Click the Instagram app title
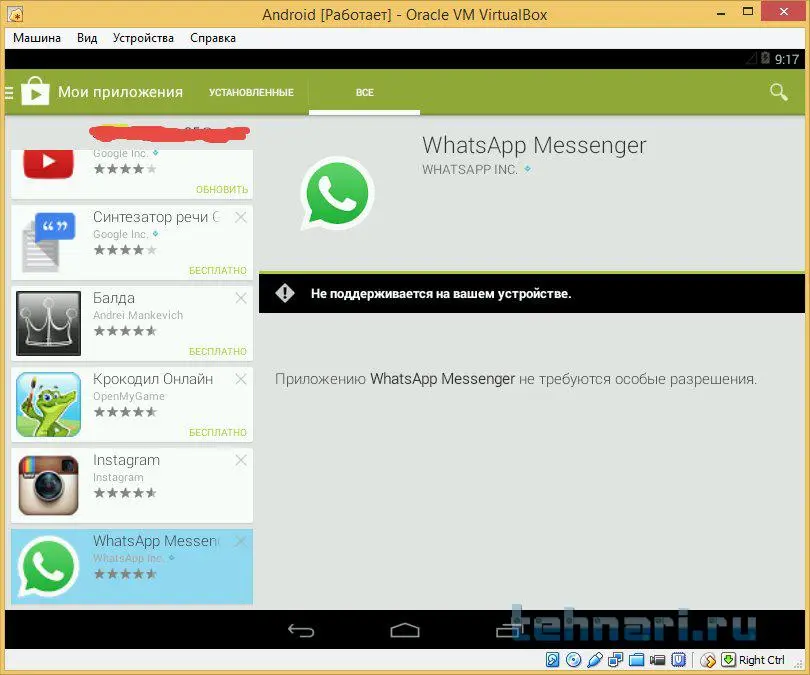This screenshot has width=810, height=675. coord(127,460)
